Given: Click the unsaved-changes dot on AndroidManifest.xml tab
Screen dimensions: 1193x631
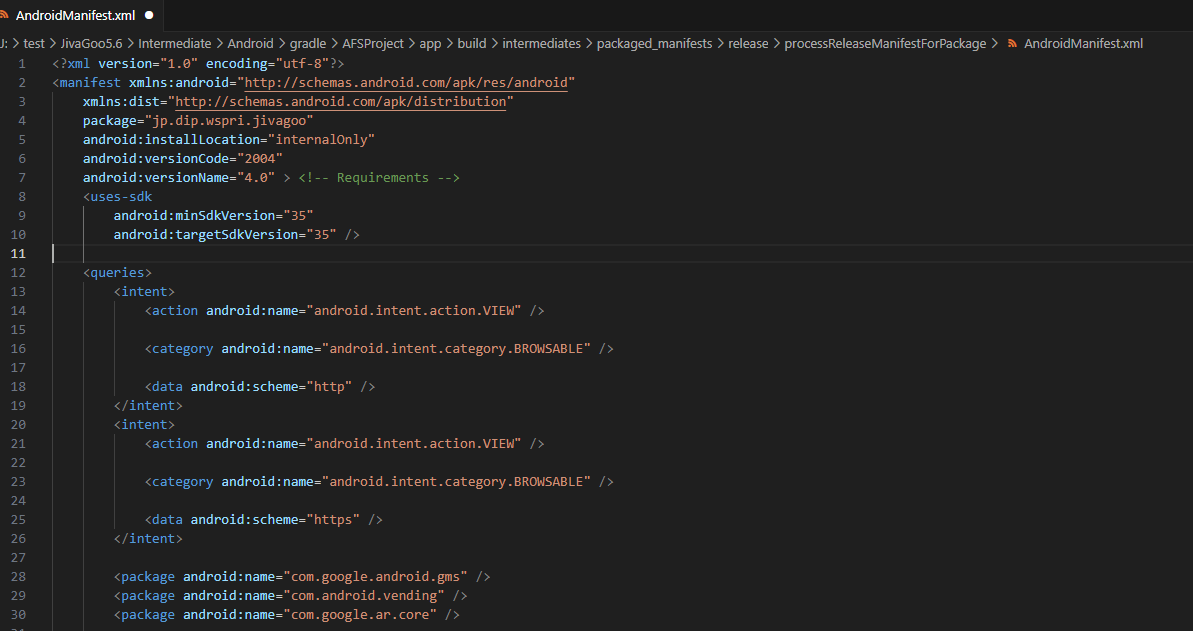Looking at the screenshot, I should 149,15.
